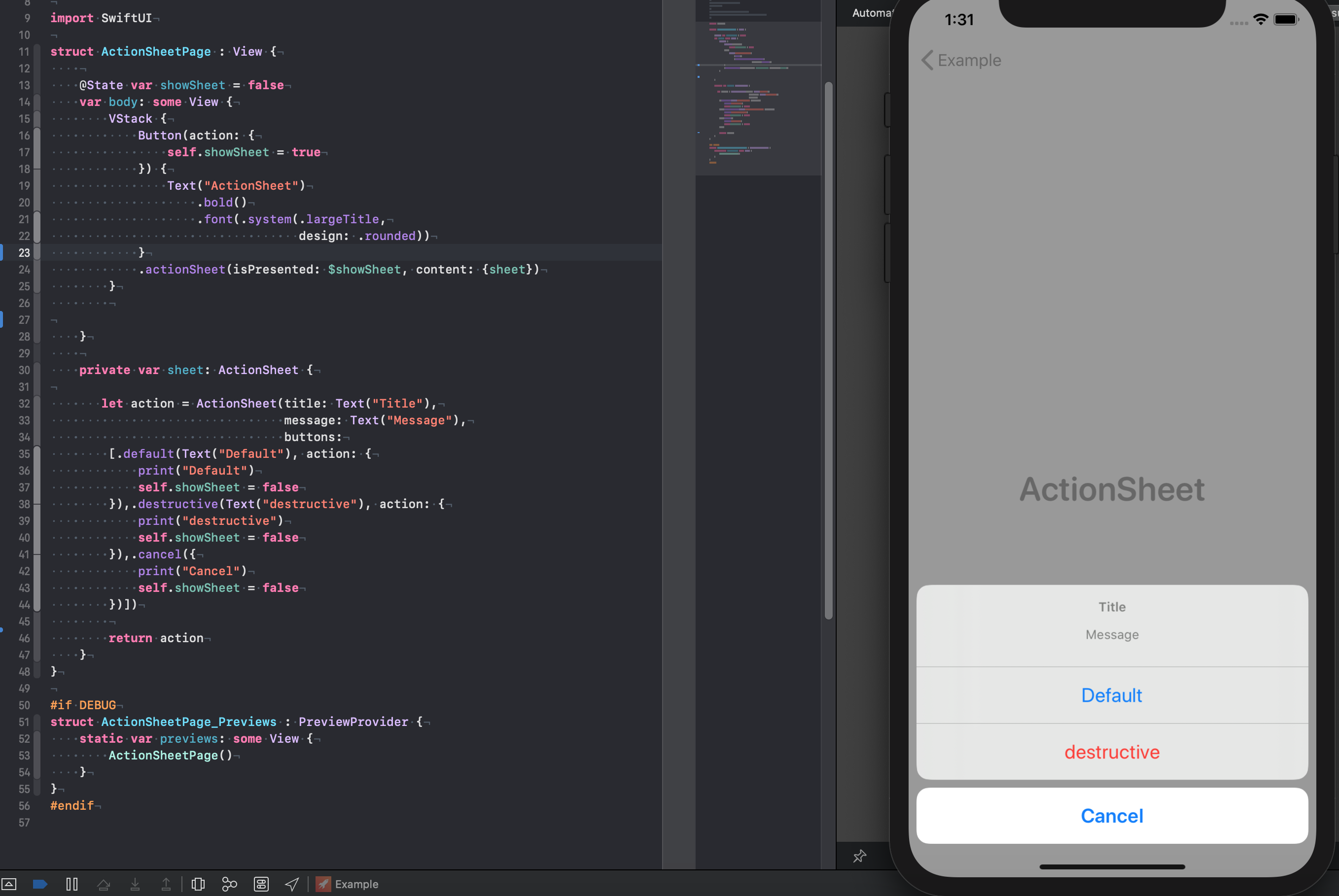1339x896 pixels.
Task: Tap the Default action sheet option
Action: tap(1111, 695)
